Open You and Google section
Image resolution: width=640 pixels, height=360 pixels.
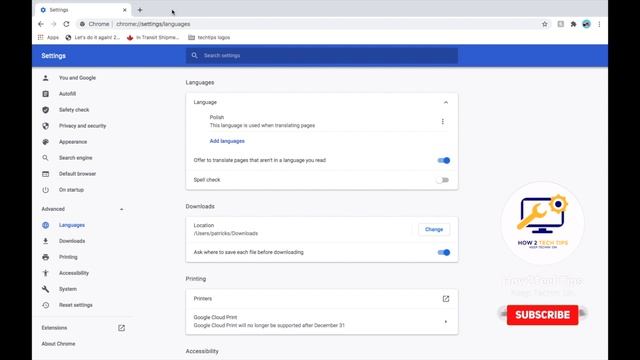click(77, 78)
